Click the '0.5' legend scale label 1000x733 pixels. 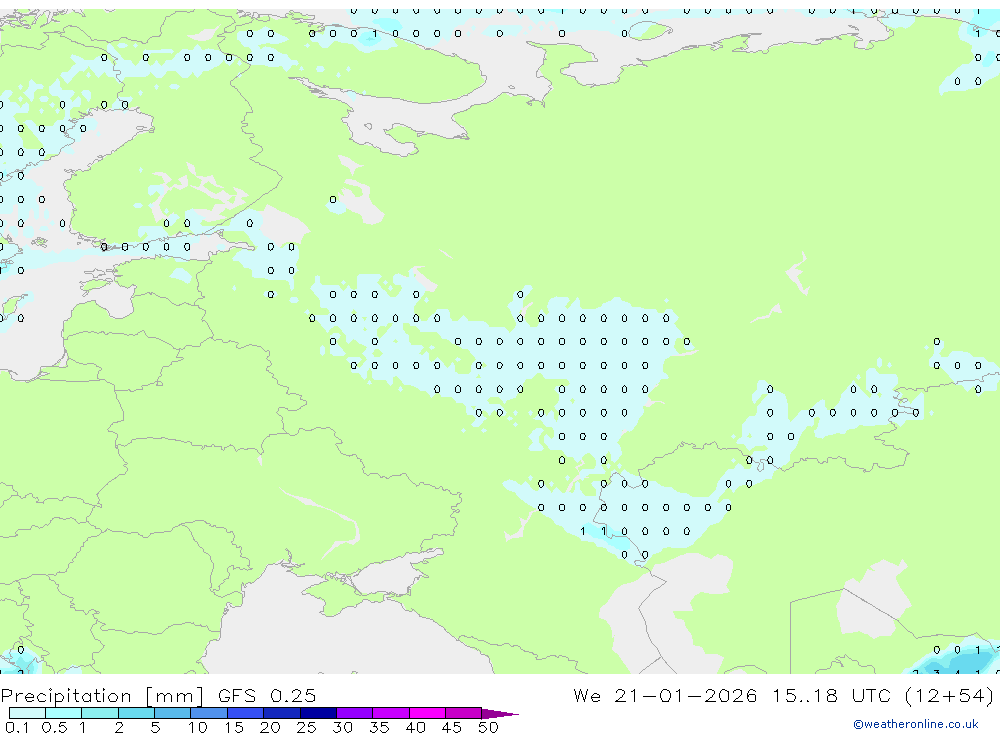coord(54,727)
